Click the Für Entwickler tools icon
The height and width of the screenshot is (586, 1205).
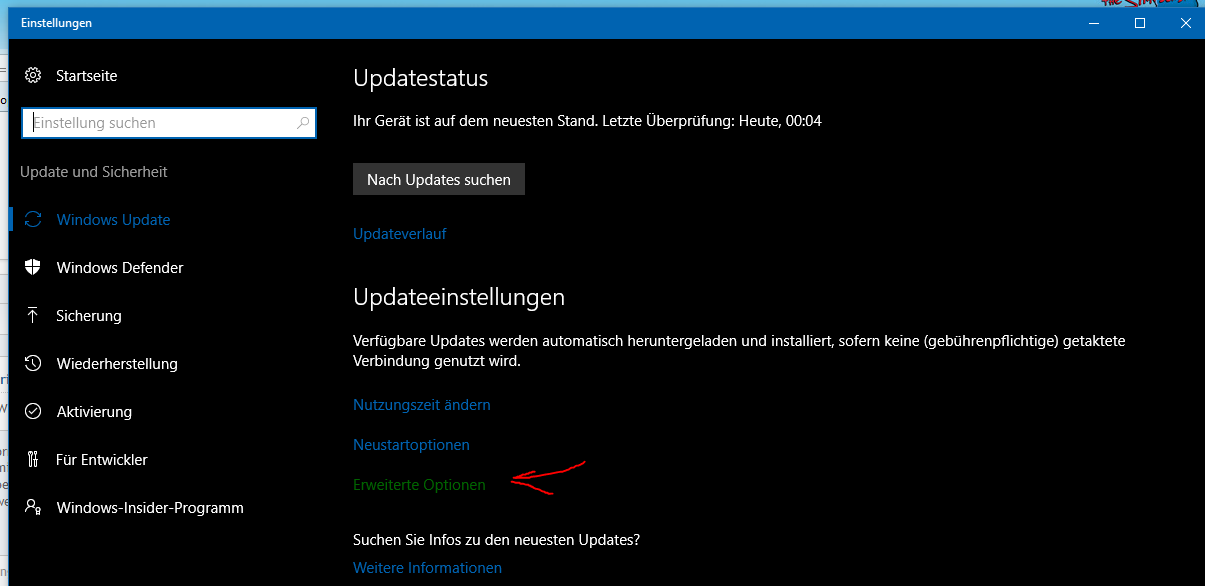(x=33, y=459)
